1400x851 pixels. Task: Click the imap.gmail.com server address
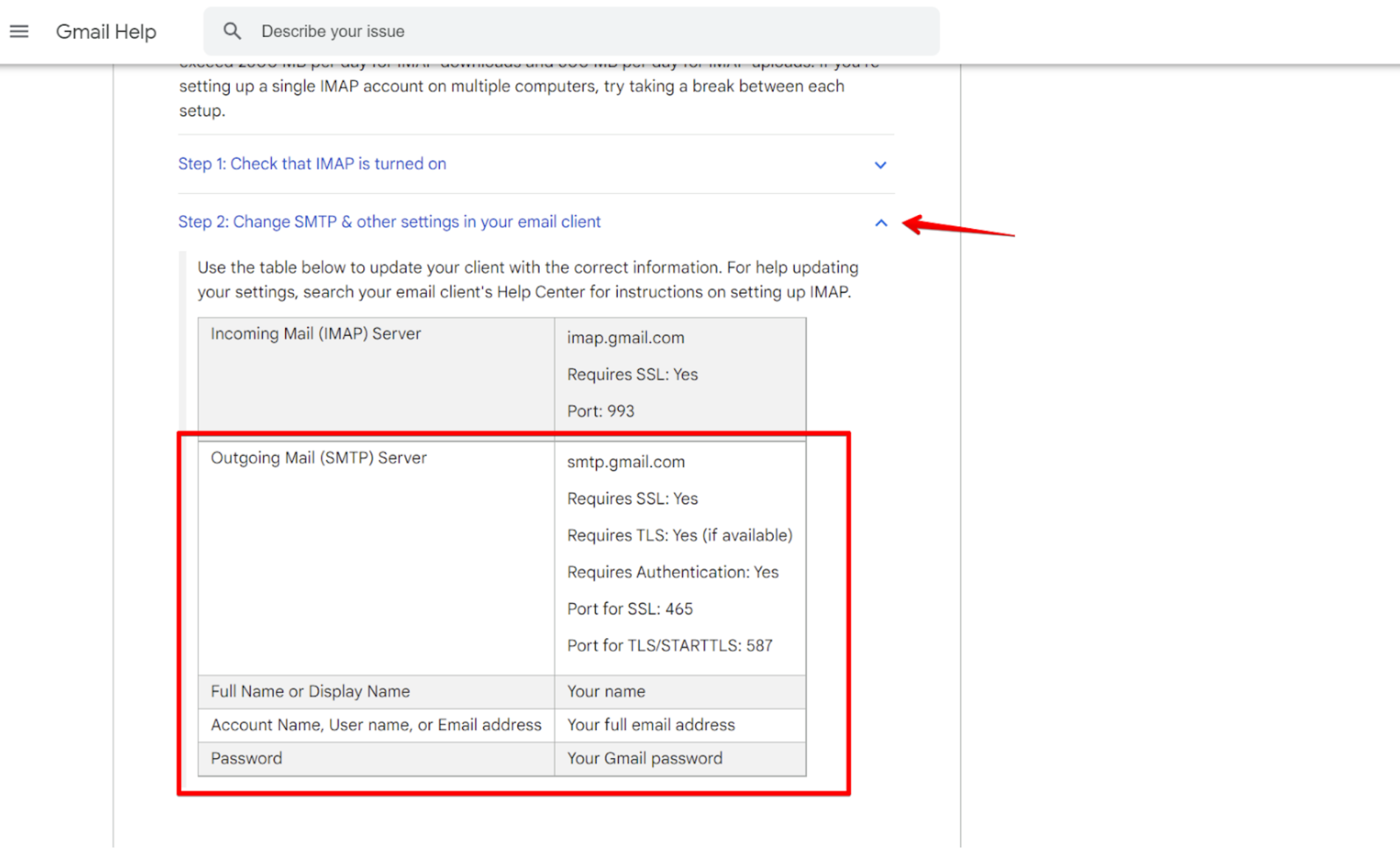pos(625,338)
